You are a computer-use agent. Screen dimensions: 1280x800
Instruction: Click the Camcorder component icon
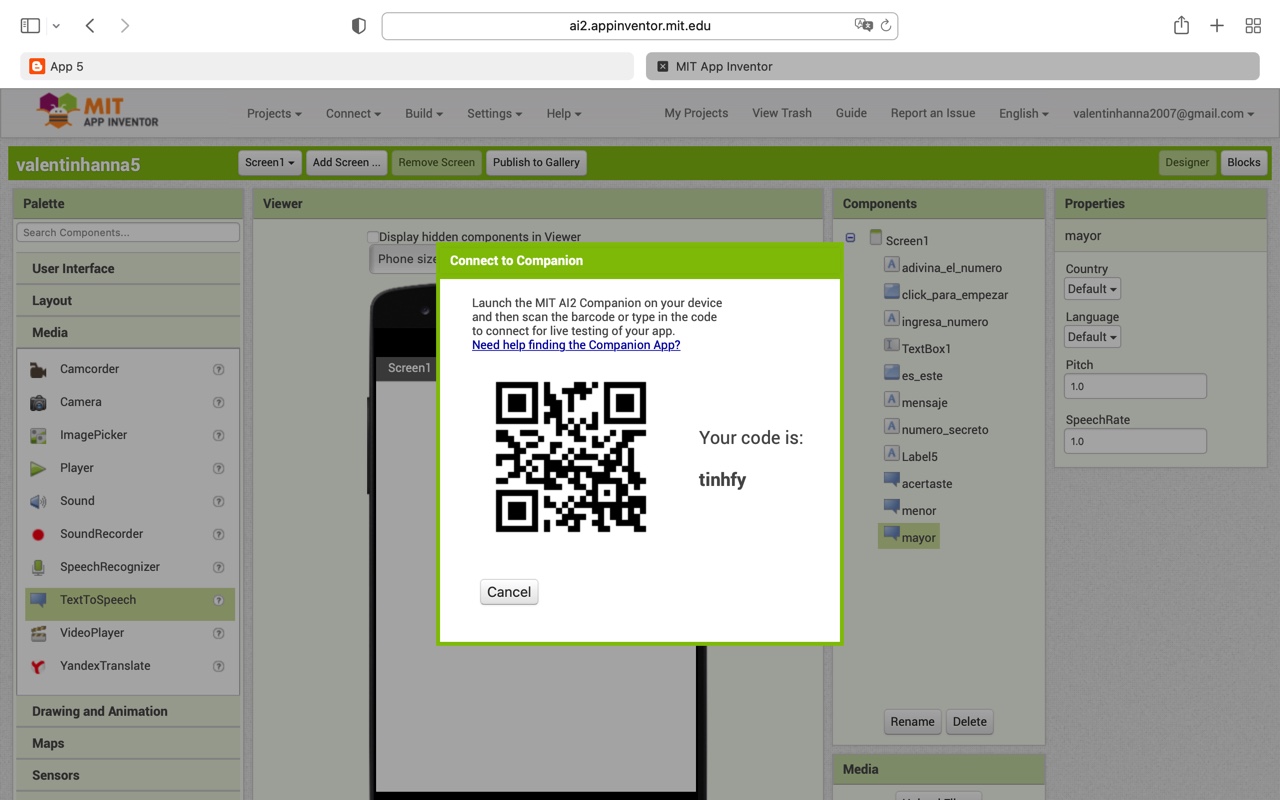[38, 370]
